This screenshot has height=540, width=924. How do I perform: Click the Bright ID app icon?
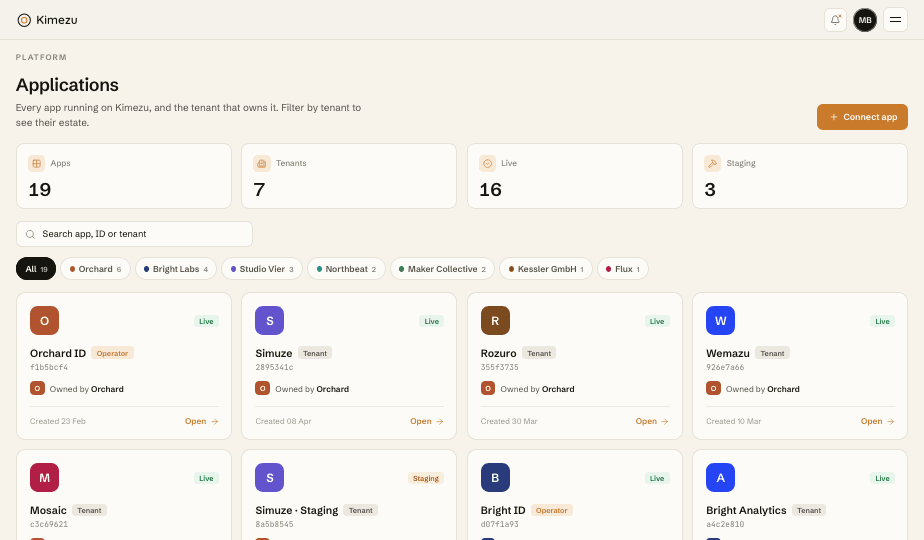pyautogui.click(x=495, y=478)
